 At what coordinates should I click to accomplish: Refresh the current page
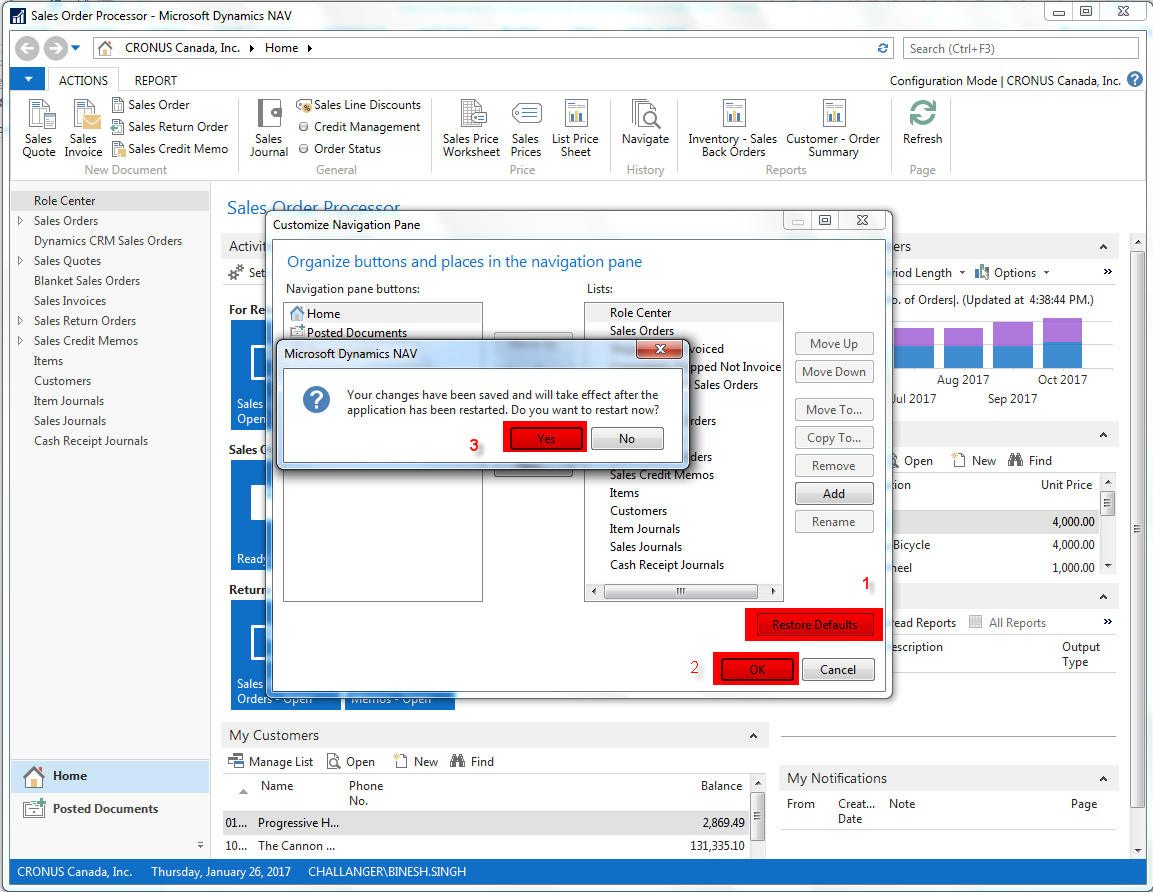(921, 127)
